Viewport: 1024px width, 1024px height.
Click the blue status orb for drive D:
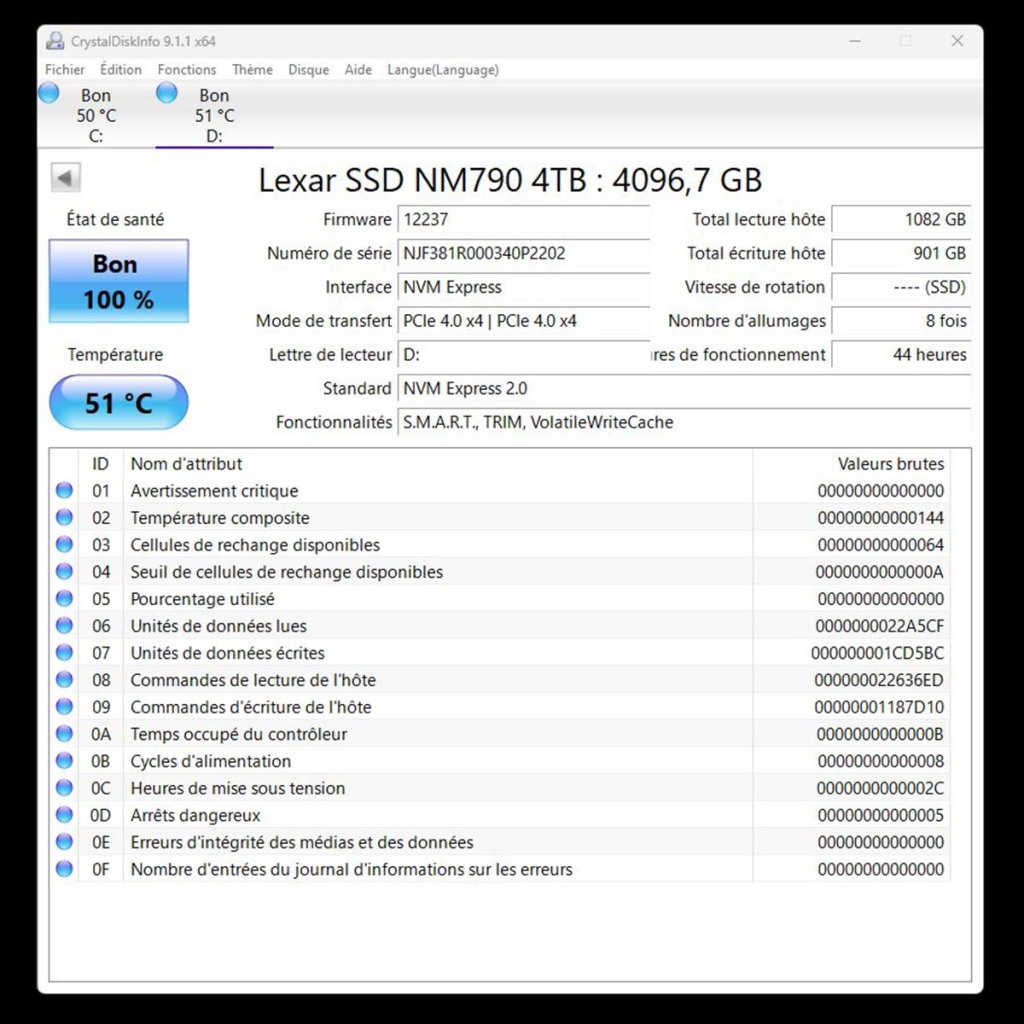[167, 93]
